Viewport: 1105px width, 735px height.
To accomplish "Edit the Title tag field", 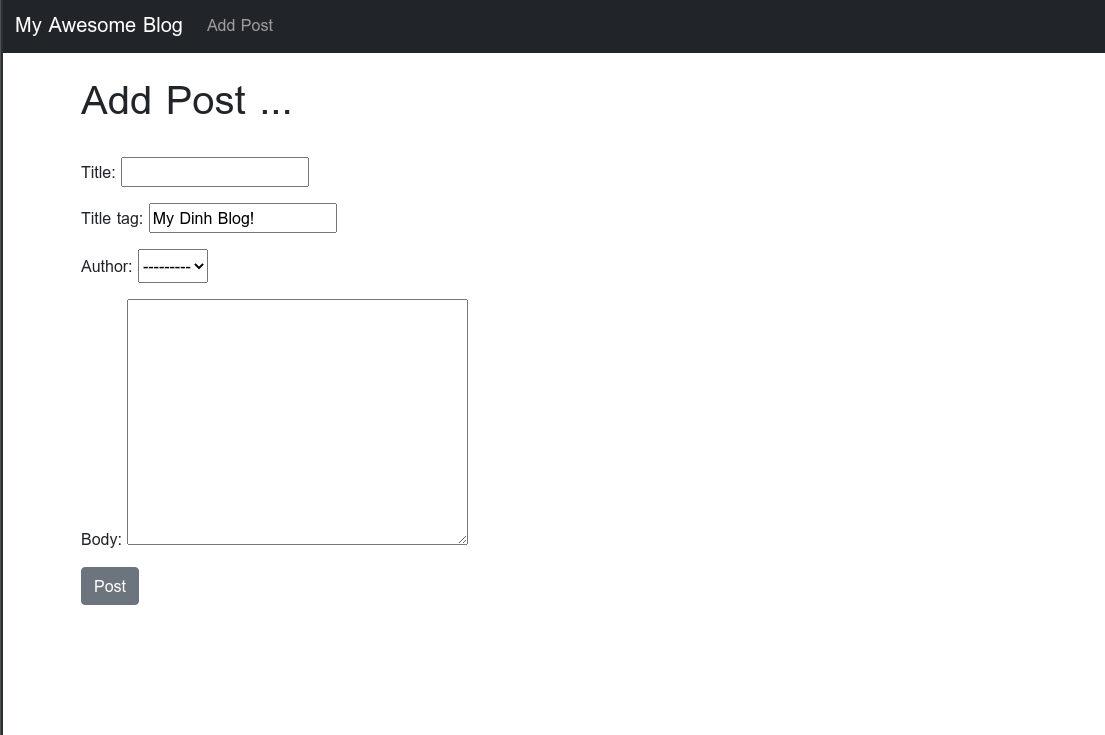I will 242,218.
